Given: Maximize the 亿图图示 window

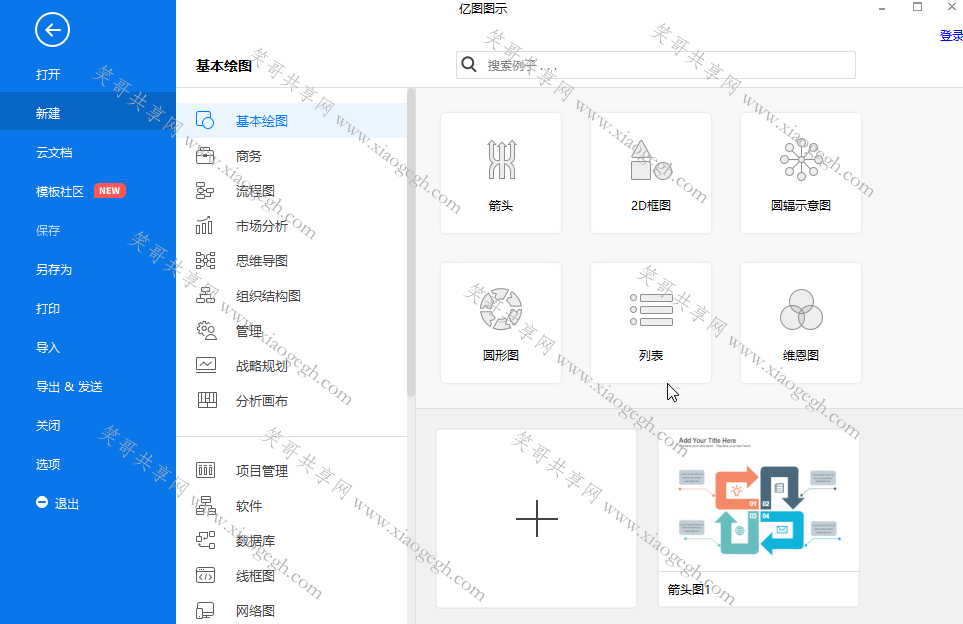Looking at the screenshot, I should click(x=918, y=7).
